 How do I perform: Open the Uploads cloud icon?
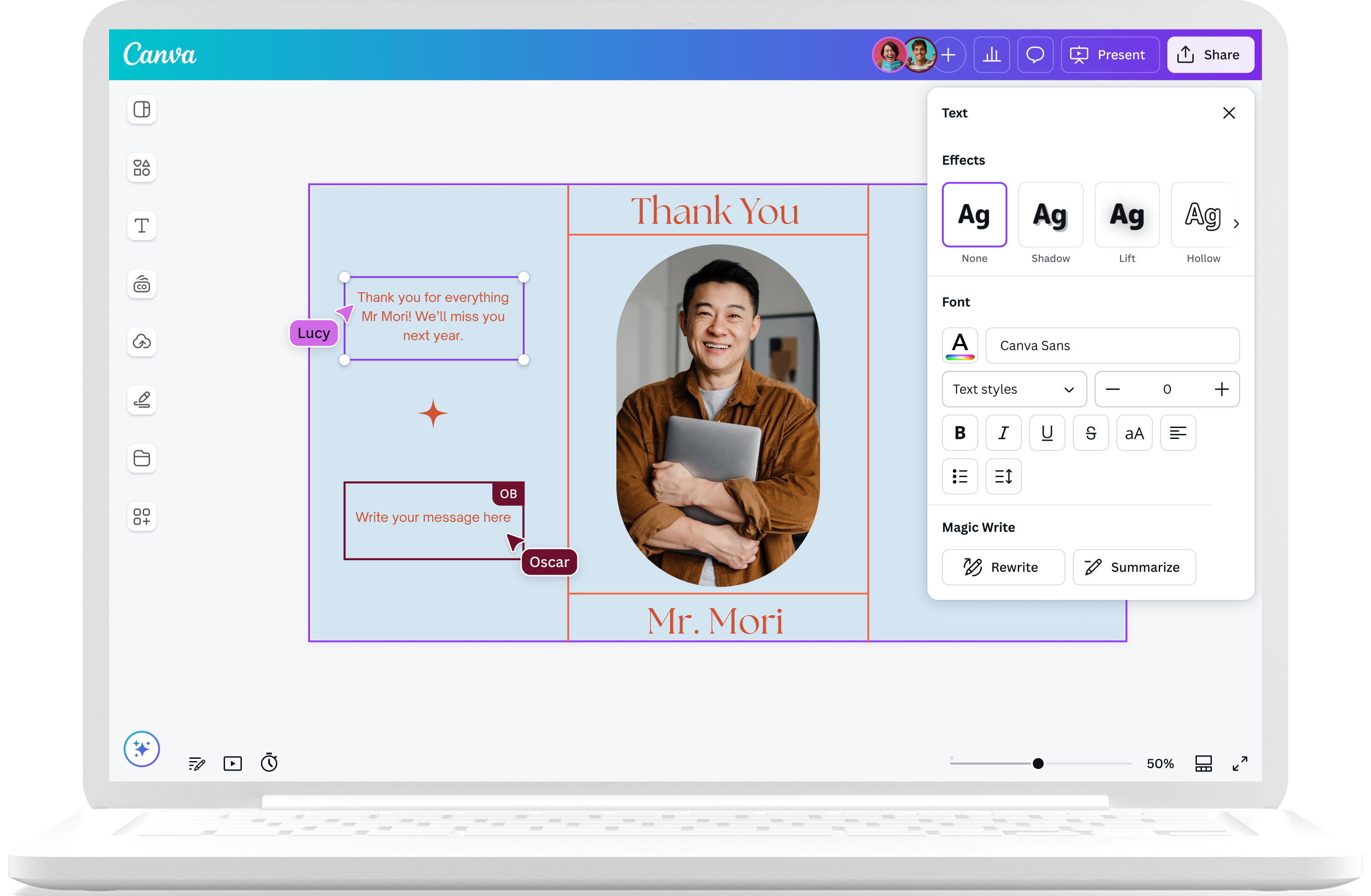tap(142, 342)
